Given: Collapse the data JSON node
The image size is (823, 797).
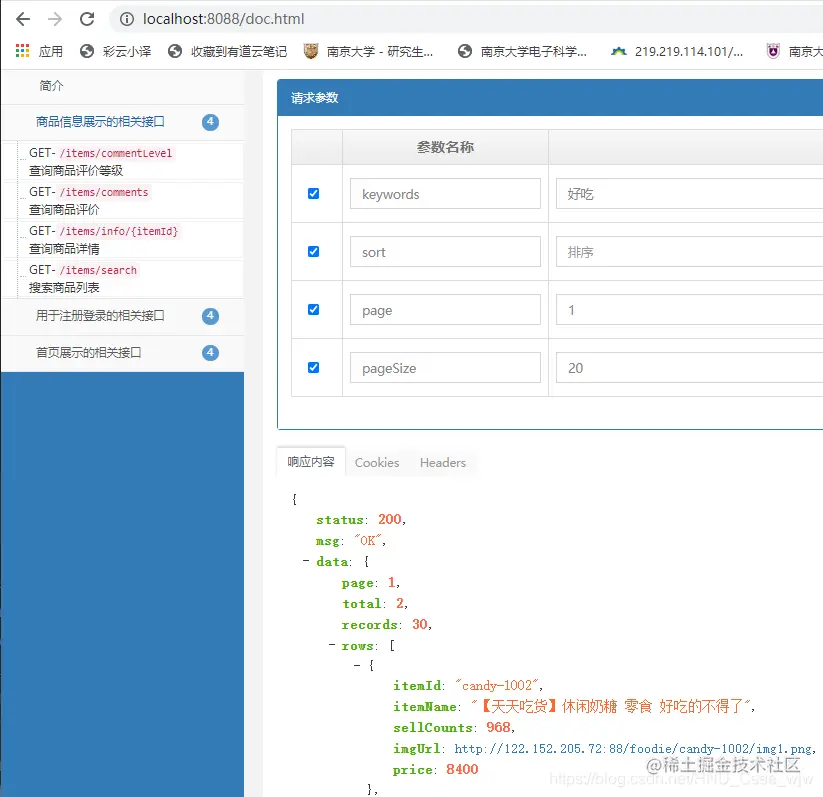Looking at the screenshot, I should point(306,561).
